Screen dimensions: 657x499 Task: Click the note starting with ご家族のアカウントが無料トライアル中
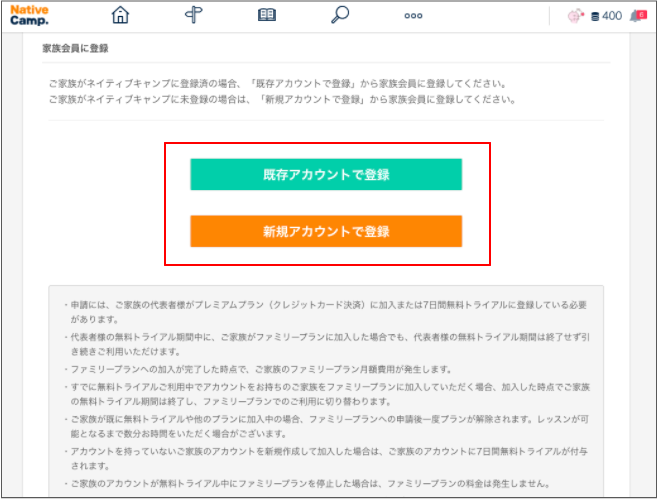coord(307,484)
